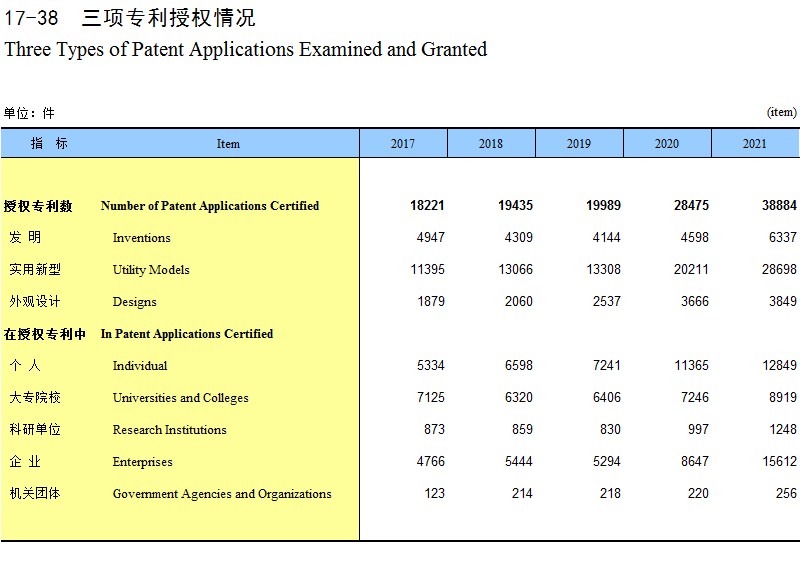
Task: Select the Chinese label '授权专利数'
Action: (x=38, y=206)
